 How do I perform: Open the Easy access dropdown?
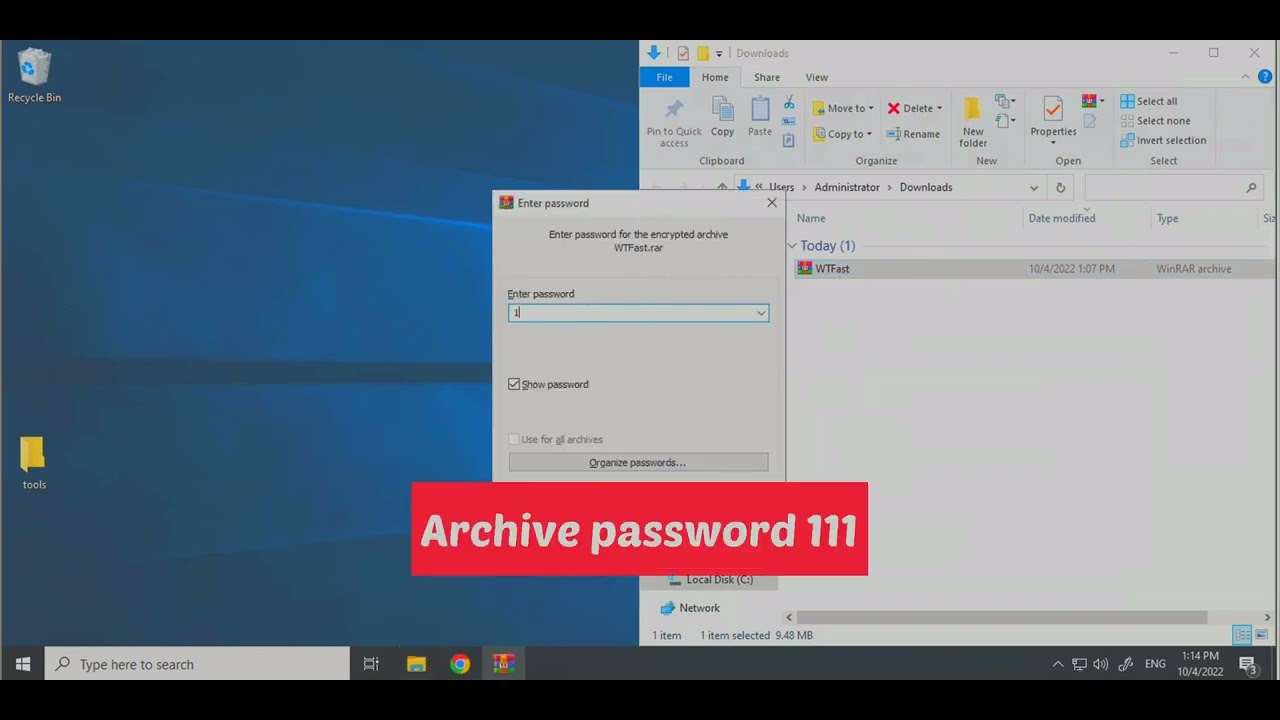click(x=1006, y=121)
